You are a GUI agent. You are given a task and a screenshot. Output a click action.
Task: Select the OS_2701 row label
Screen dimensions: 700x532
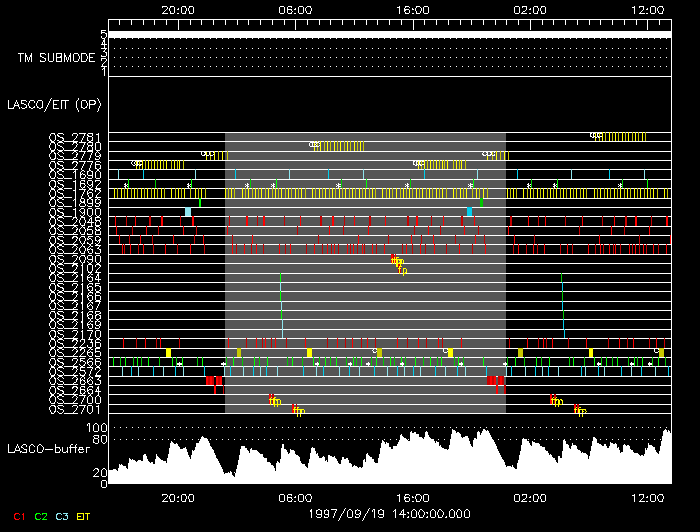(75, 409)
